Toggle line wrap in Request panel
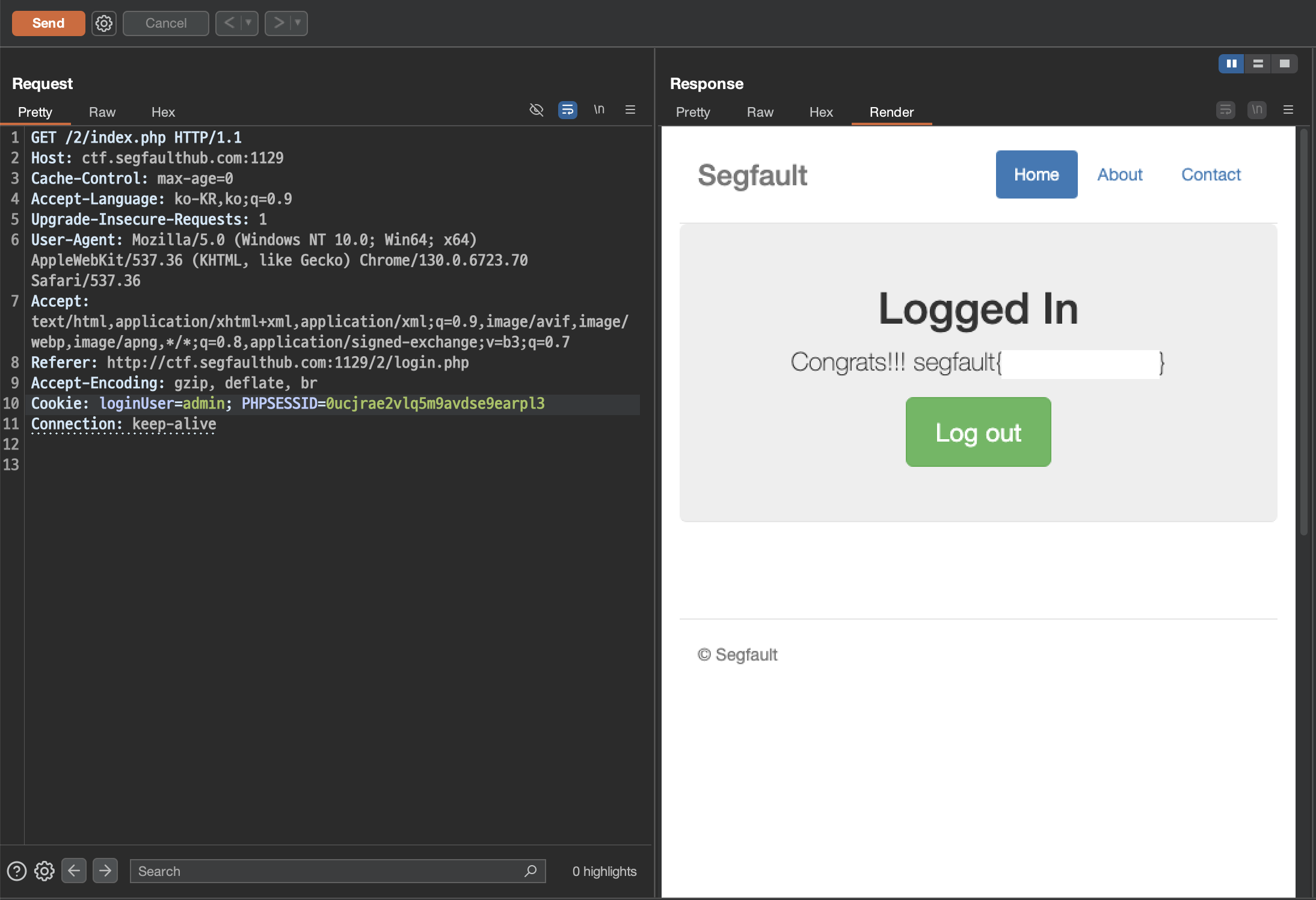Viewport: 1316px width, 900px height. [567, 109]
